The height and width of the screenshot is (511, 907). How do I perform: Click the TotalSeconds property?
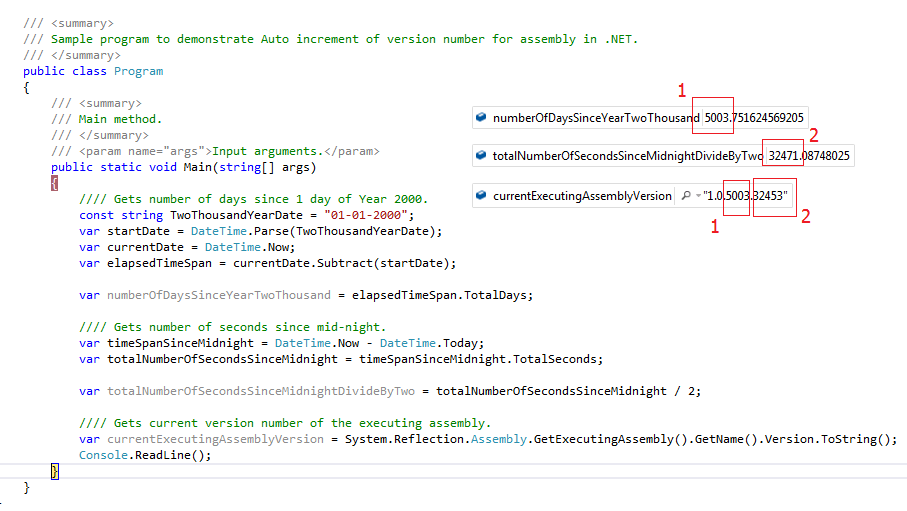click(555, 359)
